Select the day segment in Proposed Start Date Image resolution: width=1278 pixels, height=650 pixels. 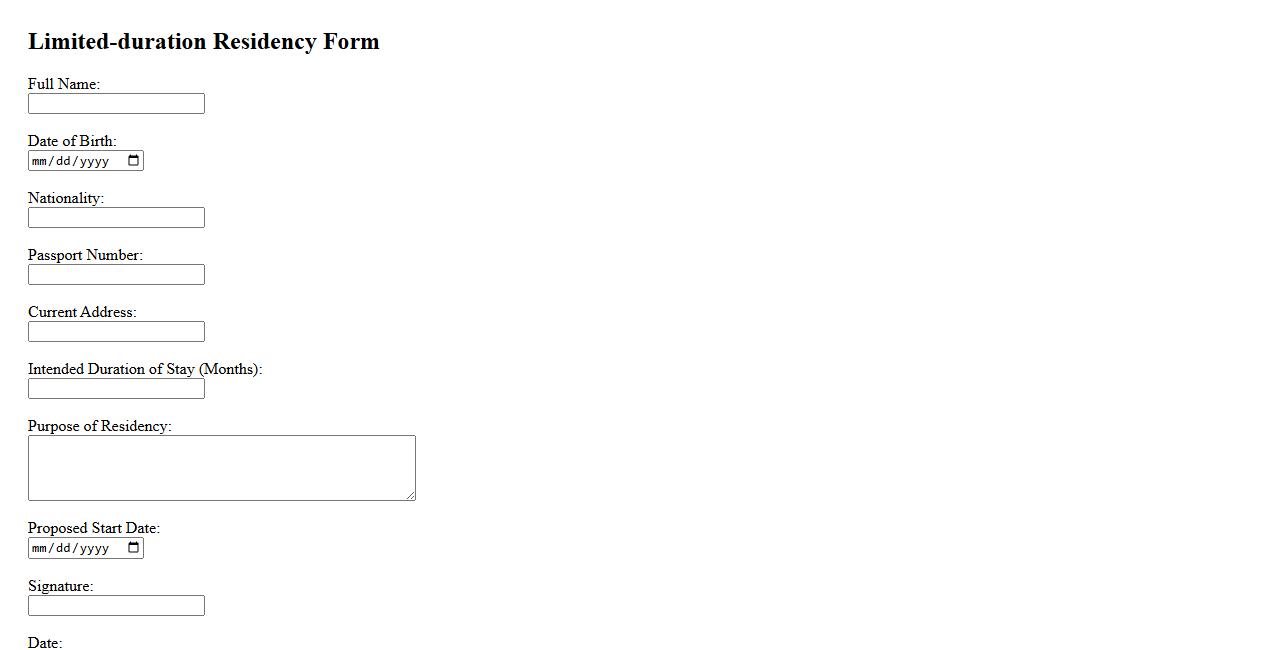tap(63, 548)
